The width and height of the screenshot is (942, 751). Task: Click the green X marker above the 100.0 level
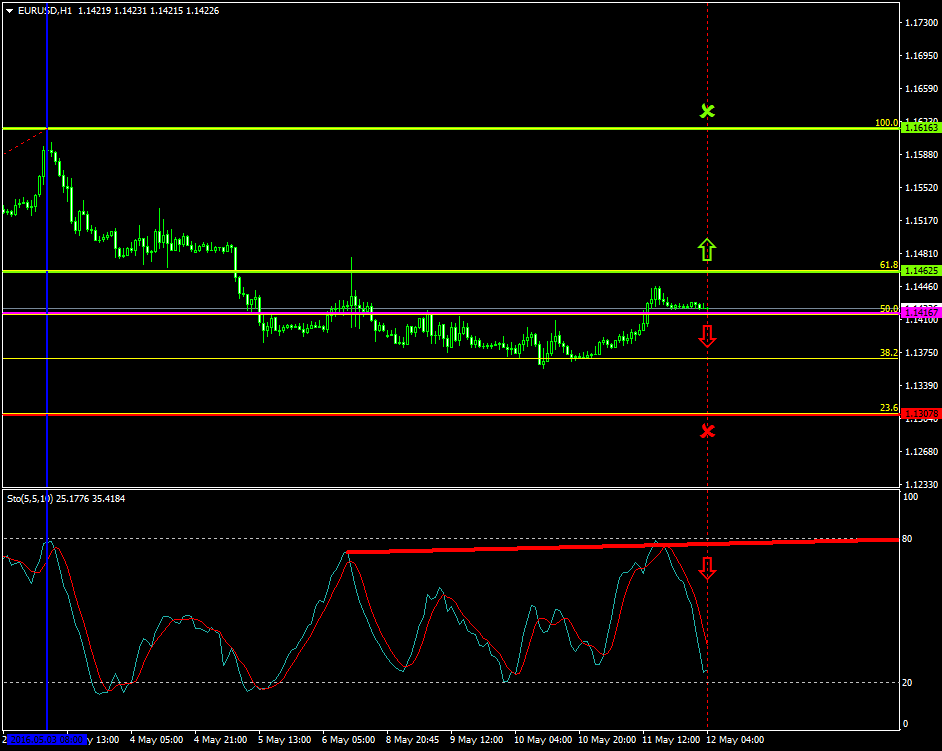[707, 111]
